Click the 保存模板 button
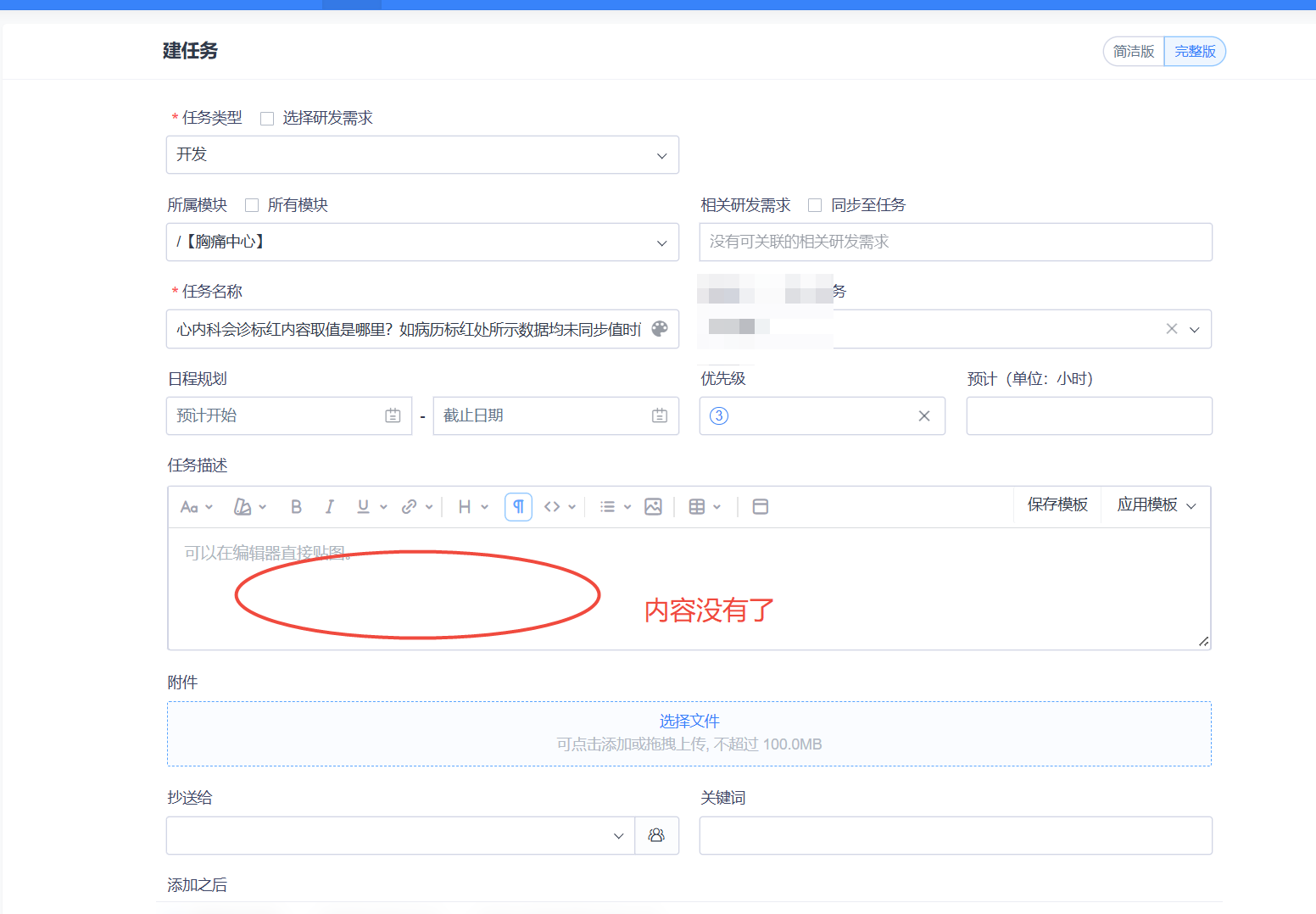This screenshot has width=1316, height=914. (1057, 505)
